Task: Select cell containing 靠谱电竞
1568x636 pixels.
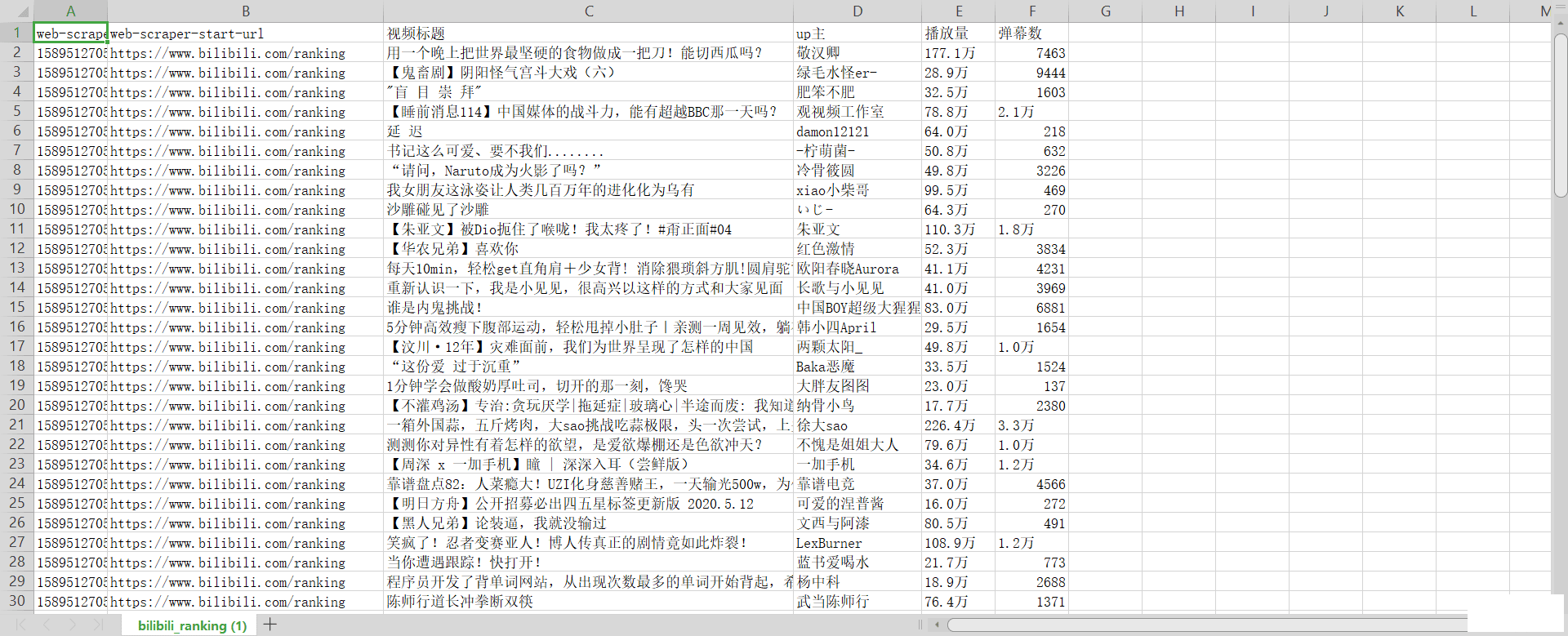Action: (857, 484)
